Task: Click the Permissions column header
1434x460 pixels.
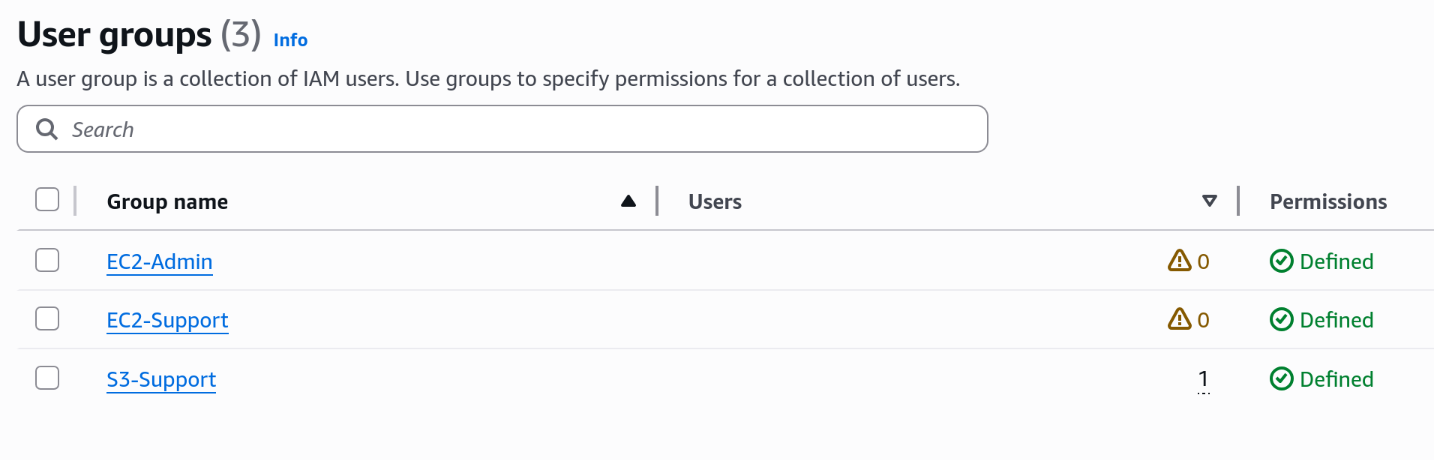Action: coord(1328,202)
